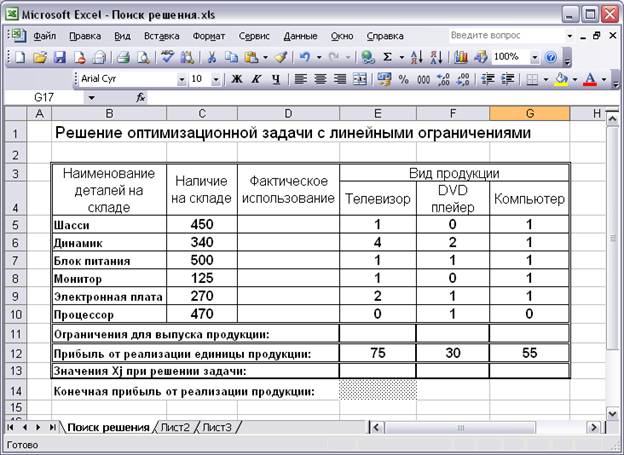Click the Open folder toolbar icon
The width and height of the screenshot is (624, 455).
pyautogui.click(x=40, y=57)
